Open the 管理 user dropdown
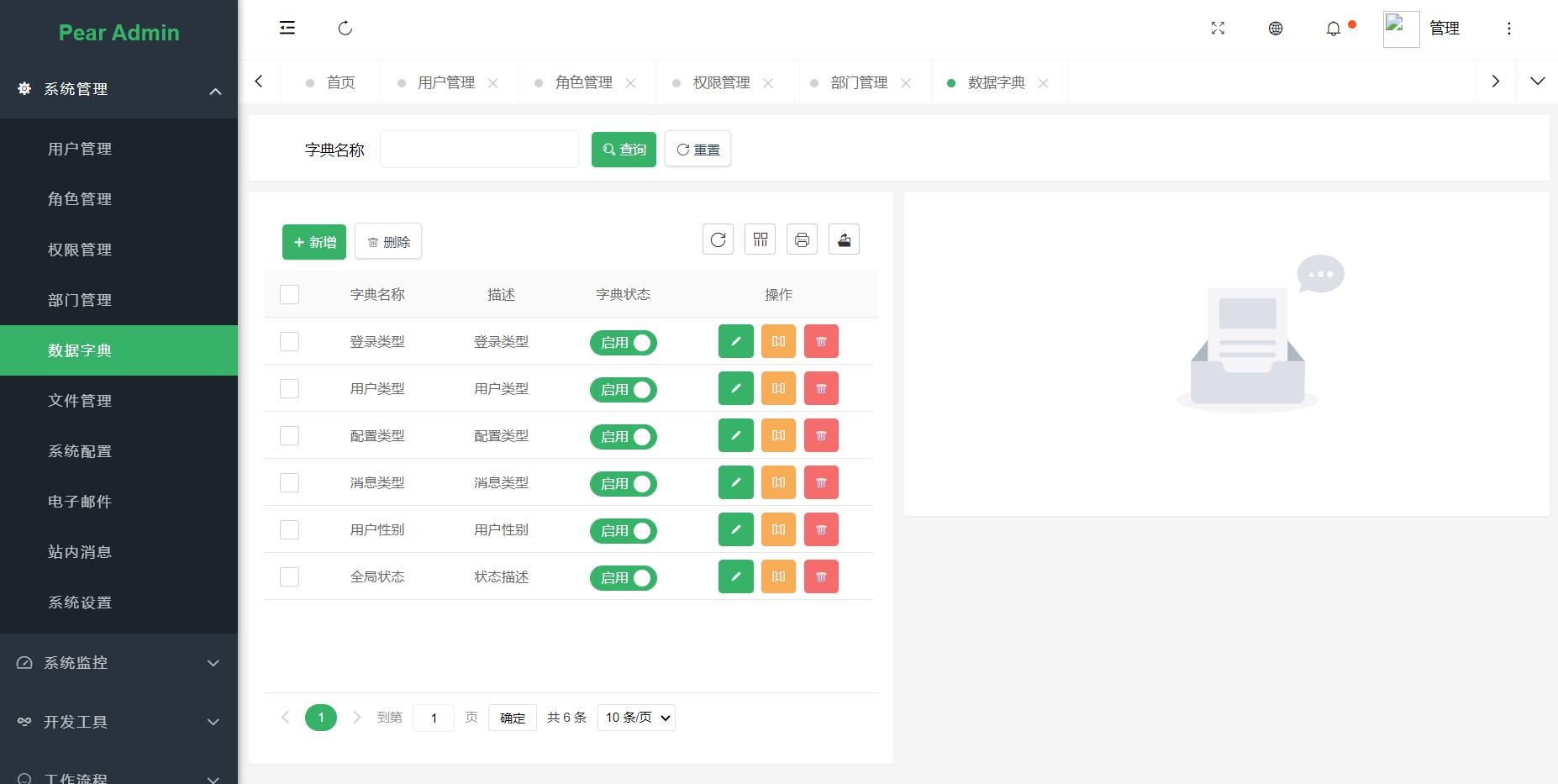 [x=1445, y=29]
